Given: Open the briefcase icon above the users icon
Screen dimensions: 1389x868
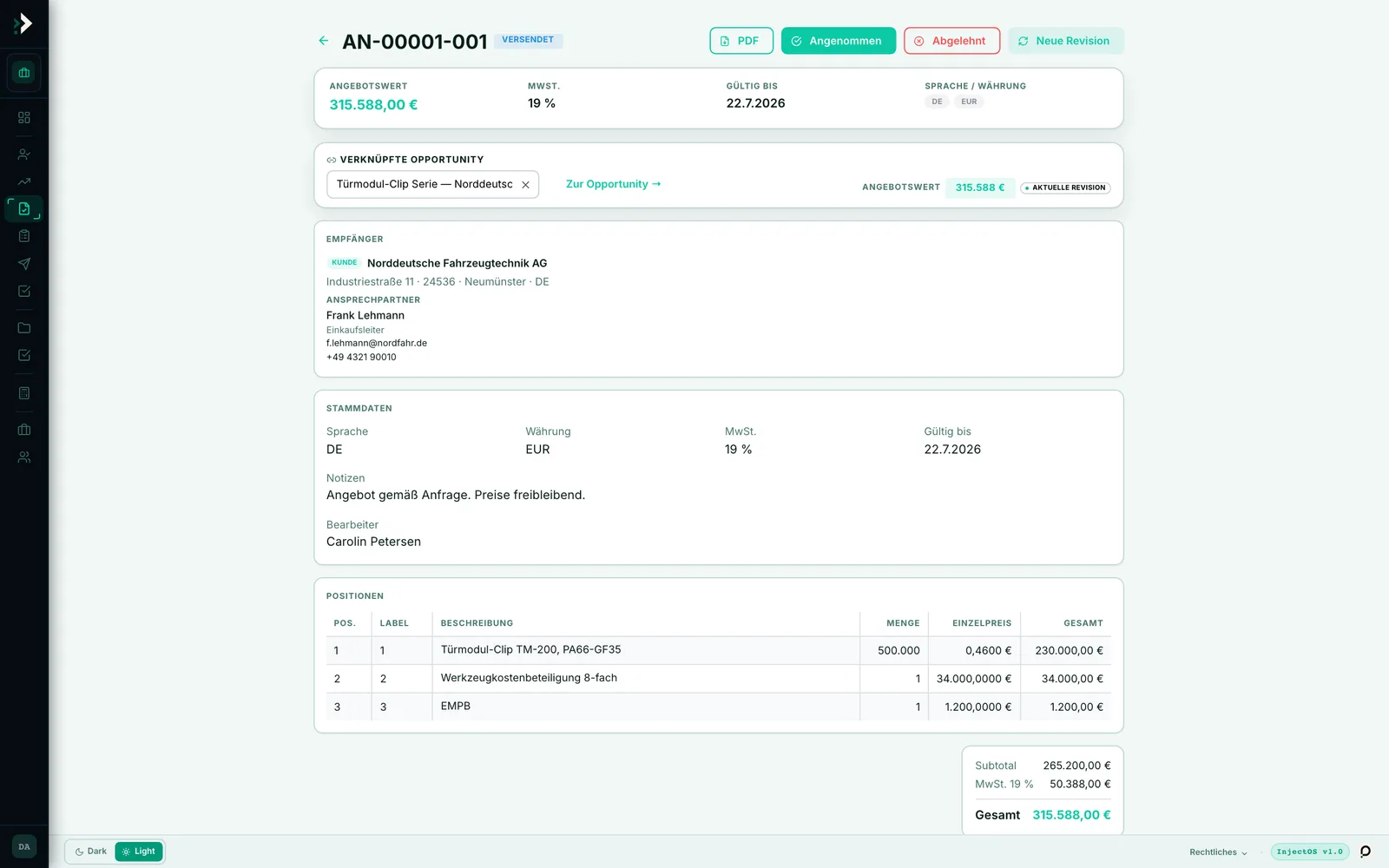Looking at the screenshot, I should point(24,430).
